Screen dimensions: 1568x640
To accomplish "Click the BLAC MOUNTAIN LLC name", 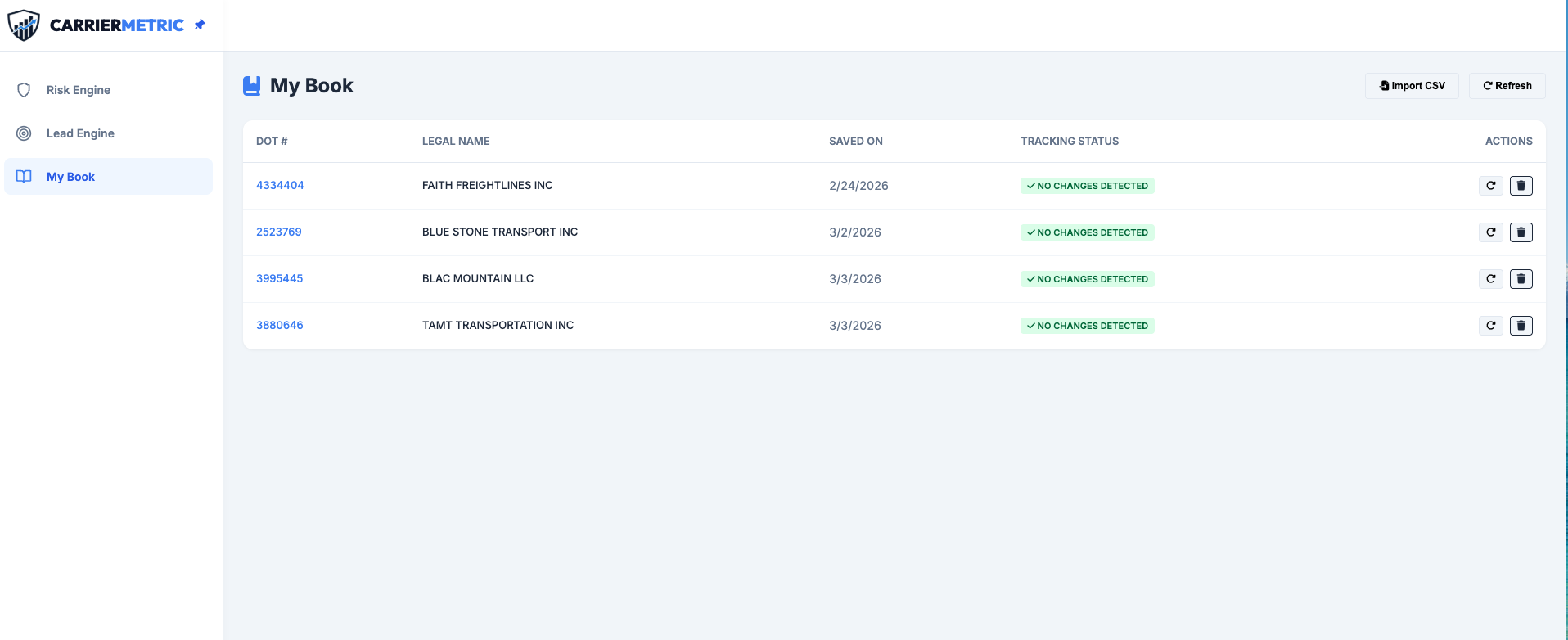I will click(478, 279).
